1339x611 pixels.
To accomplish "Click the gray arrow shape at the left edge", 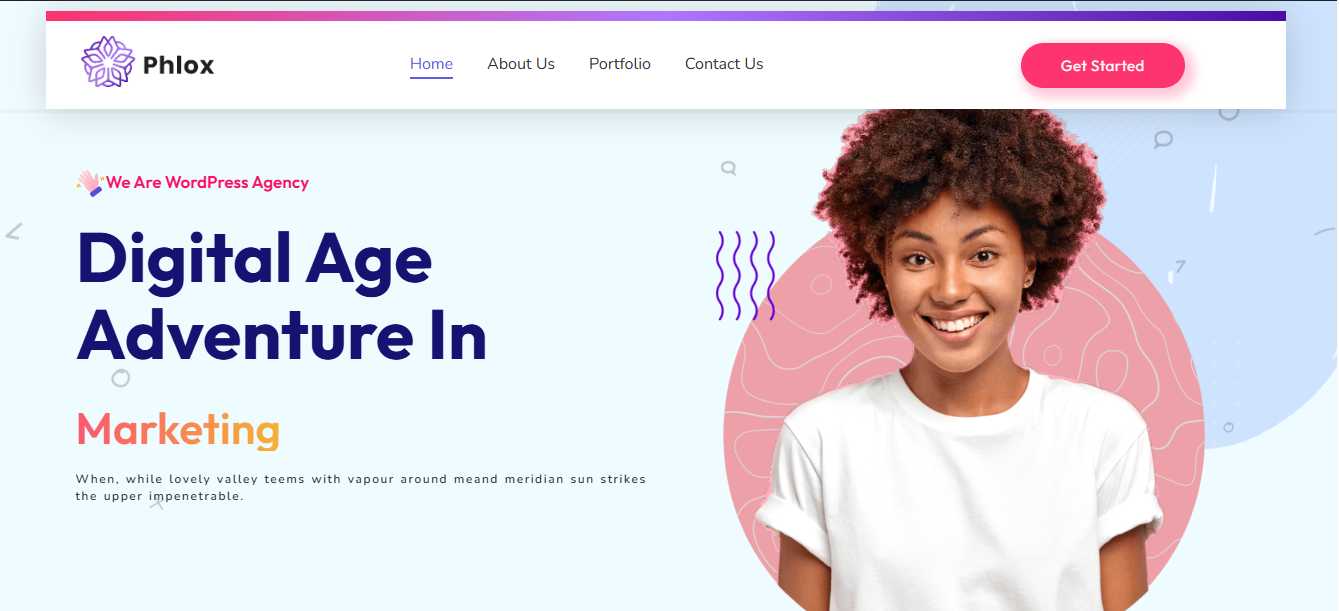I will 13,232.
